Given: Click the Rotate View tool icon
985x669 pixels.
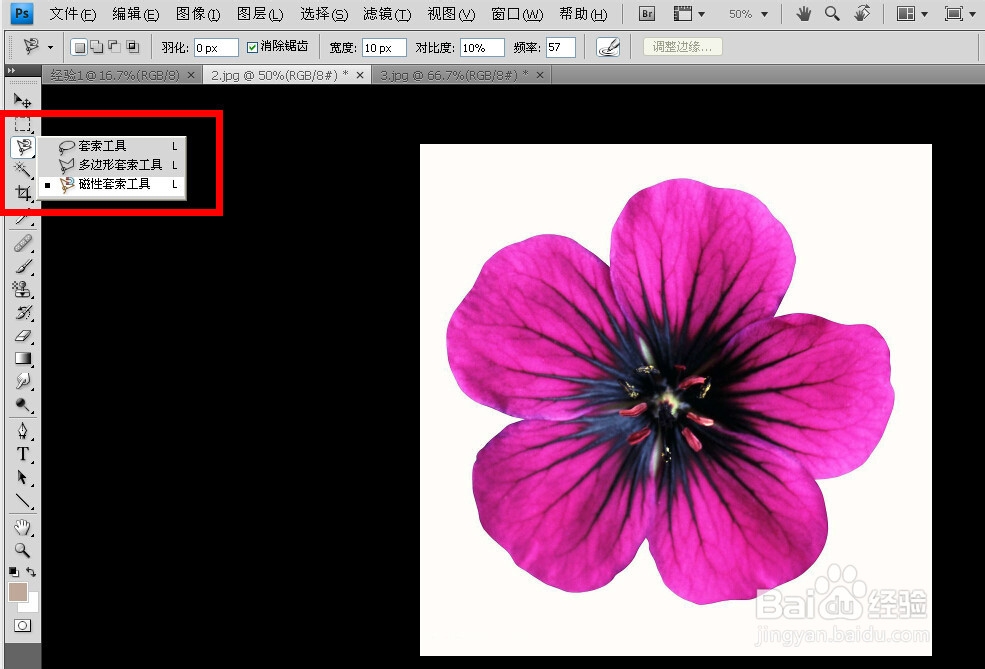Looking at the screenshot, I should [863, 13].
